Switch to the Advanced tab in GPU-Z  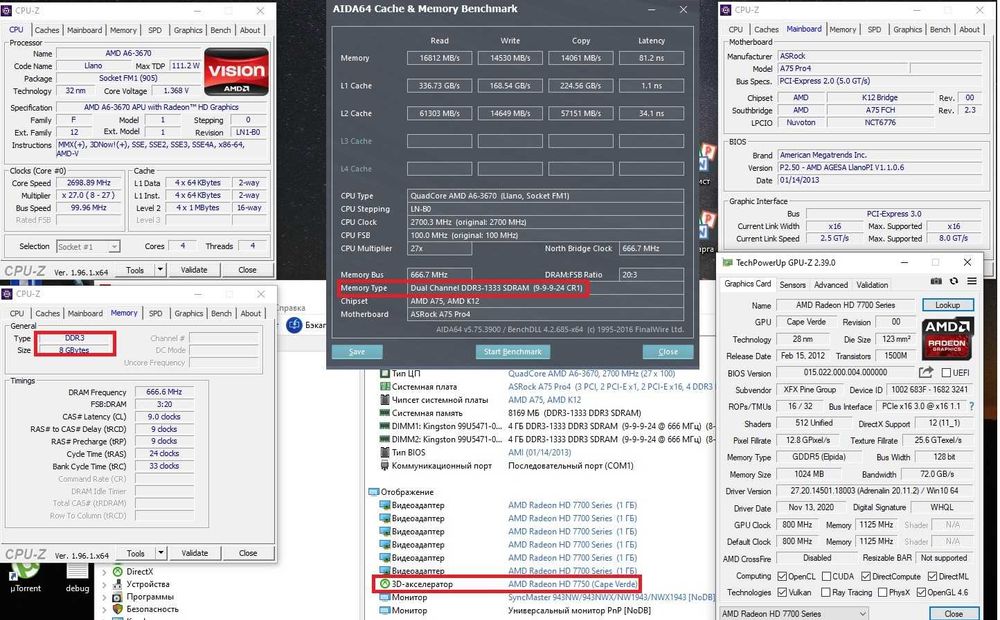830,284
